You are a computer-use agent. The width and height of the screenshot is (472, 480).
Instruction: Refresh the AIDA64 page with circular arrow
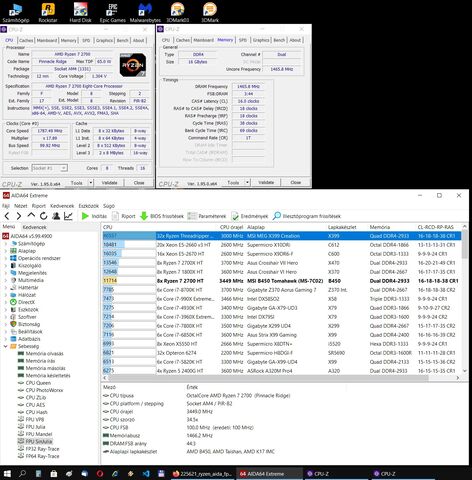[x=43, y=216]
